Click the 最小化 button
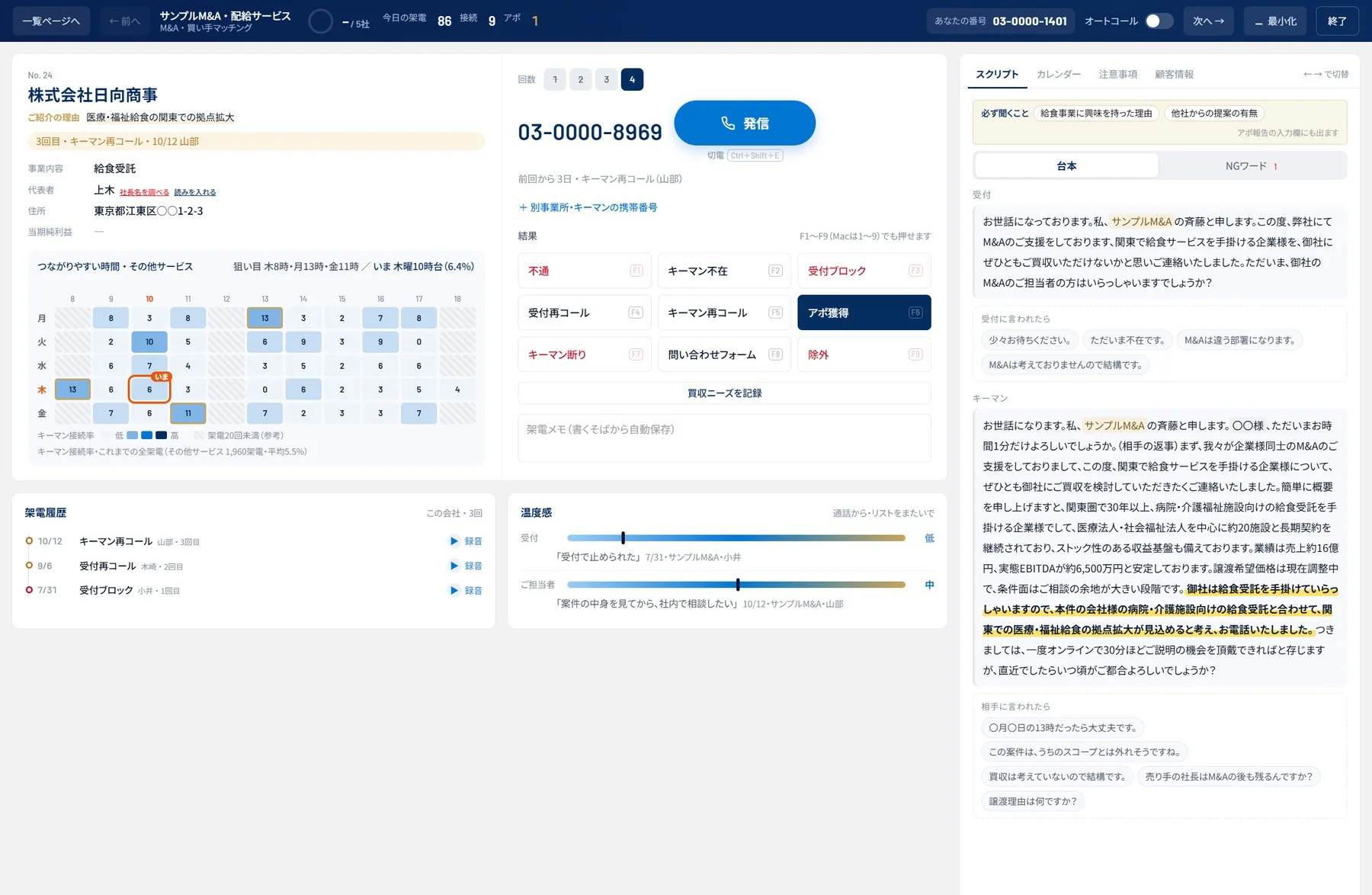 tap(1276, 21)
